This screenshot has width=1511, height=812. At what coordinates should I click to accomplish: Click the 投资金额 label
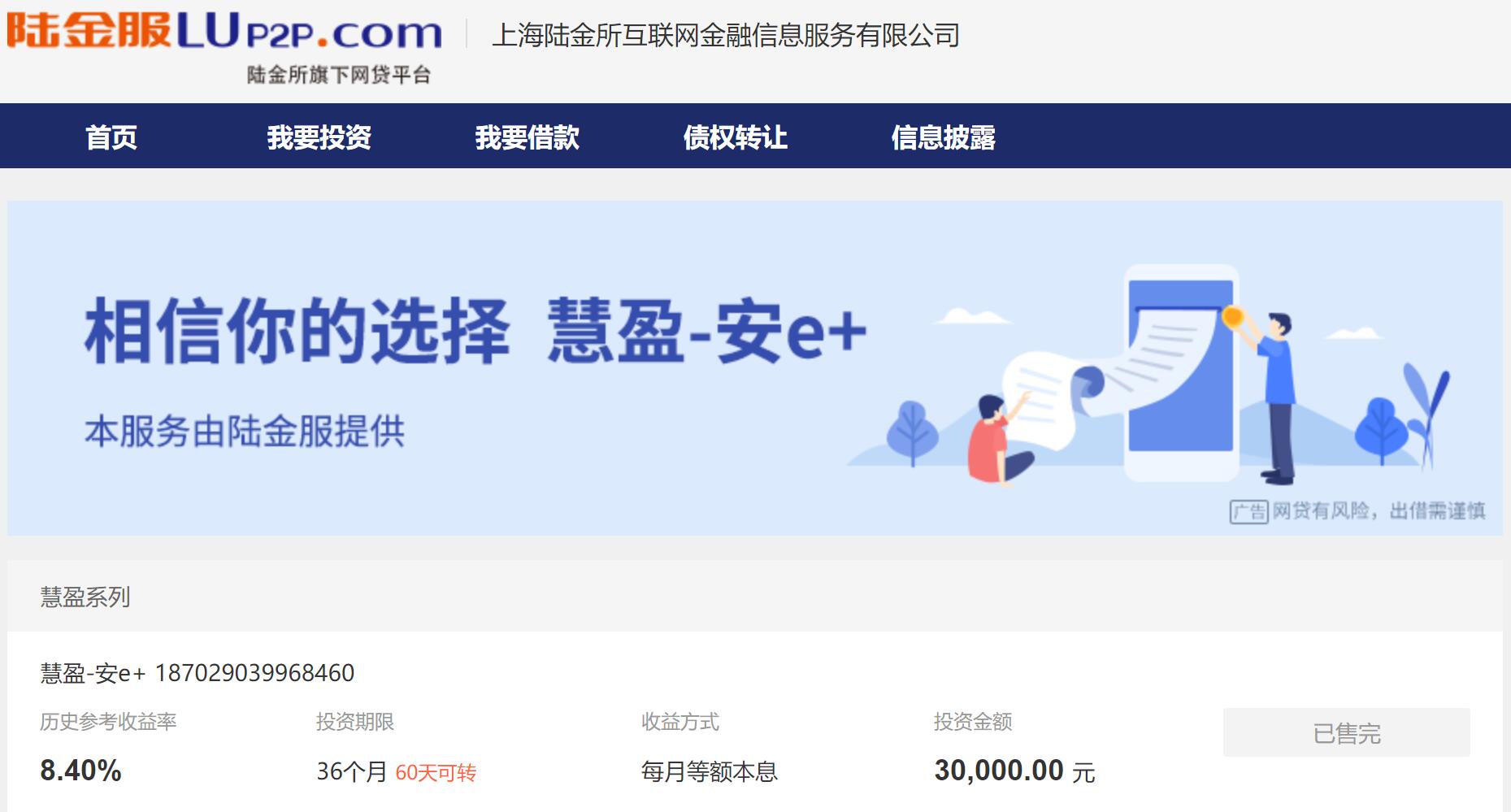click(x=973, y=722)
